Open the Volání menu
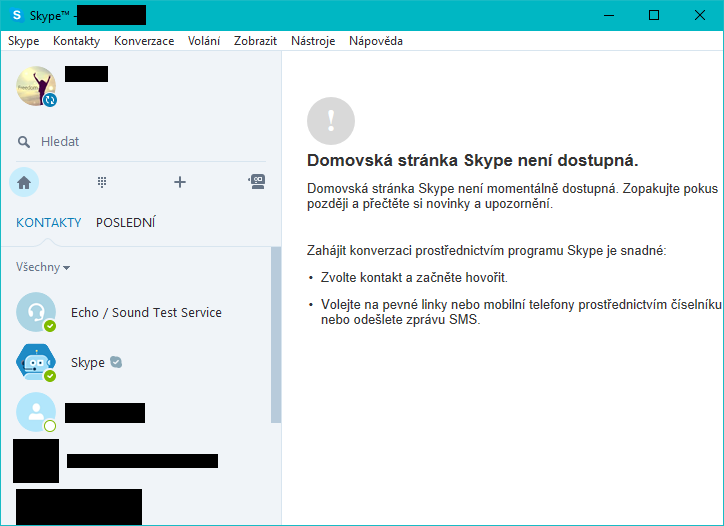This screenshot has width=724, height=526. point(204,41)
